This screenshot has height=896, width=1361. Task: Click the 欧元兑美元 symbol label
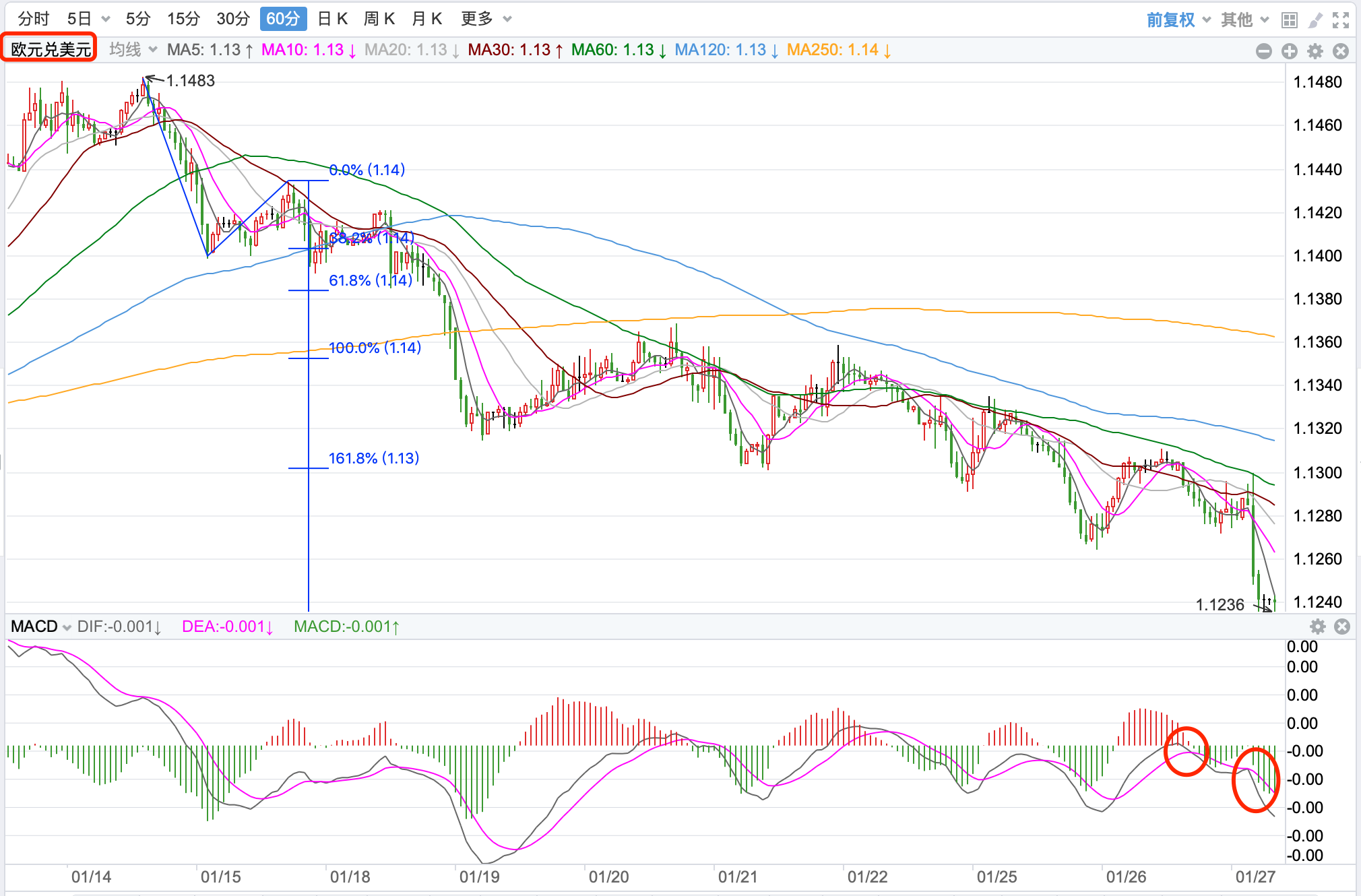point(51,50)
